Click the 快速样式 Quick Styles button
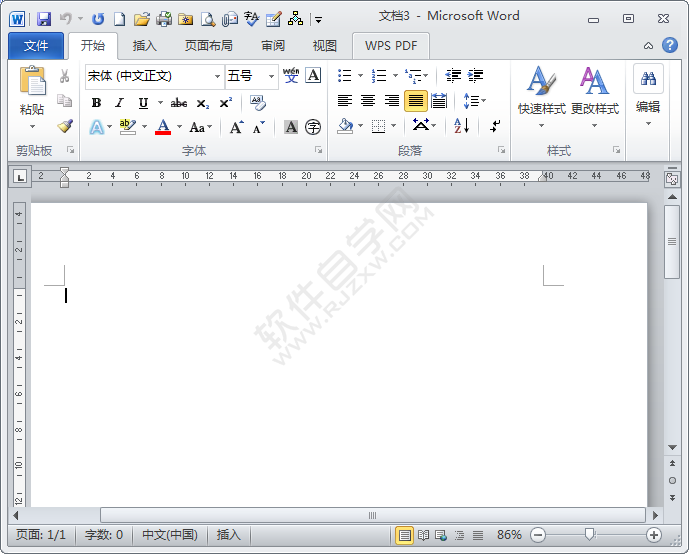The height and width of the screenshot is (554, 689). (541, 98)
